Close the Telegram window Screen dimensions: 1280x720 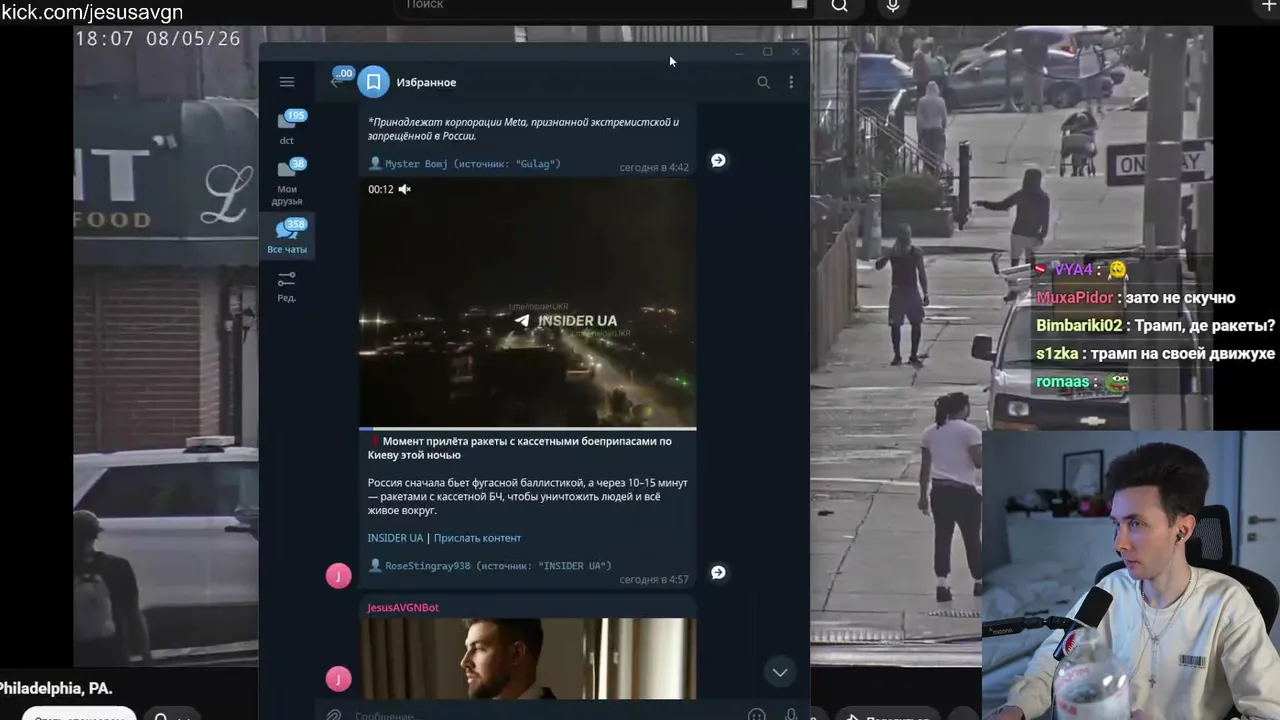coord(796,52)
